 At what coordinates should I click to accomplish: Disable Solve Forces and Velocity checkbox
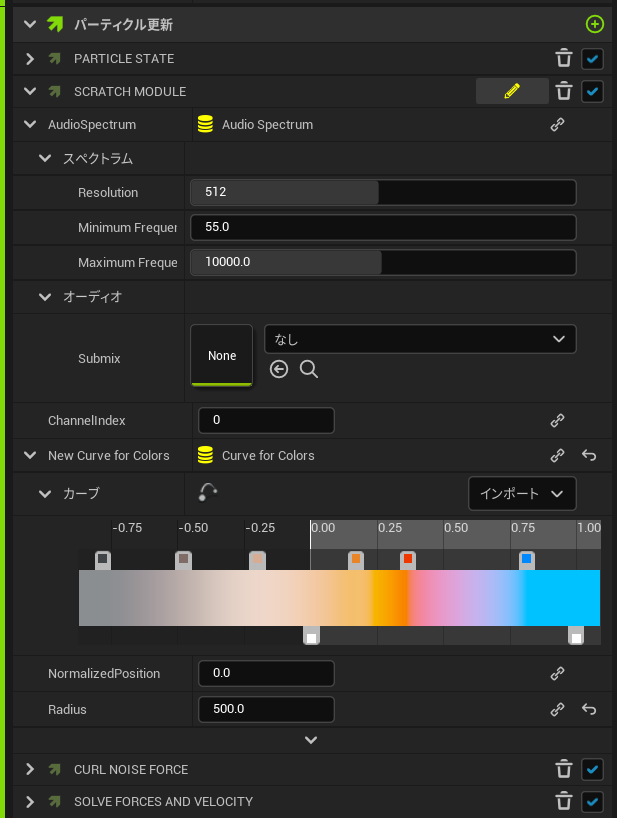click(x=592, y=801)
